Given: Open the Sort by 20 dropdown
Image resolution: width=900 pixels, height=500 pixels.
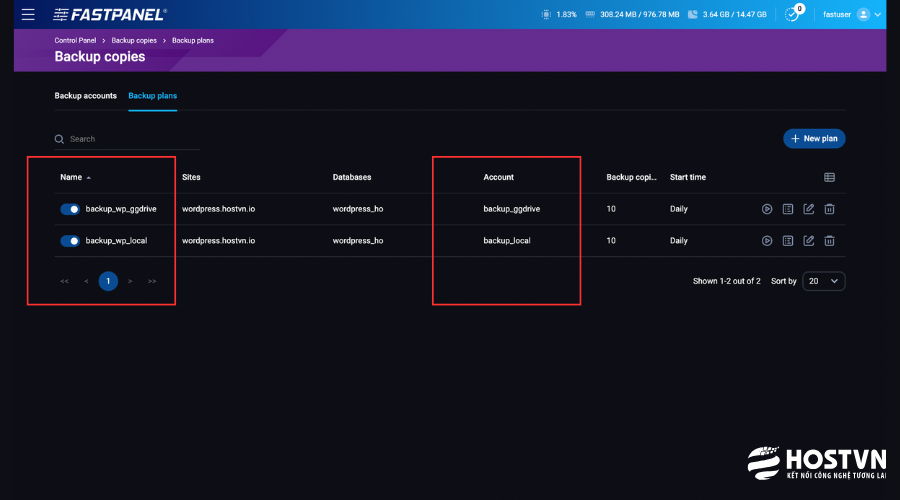Looking at the screenshot, I should coord(823,281).
